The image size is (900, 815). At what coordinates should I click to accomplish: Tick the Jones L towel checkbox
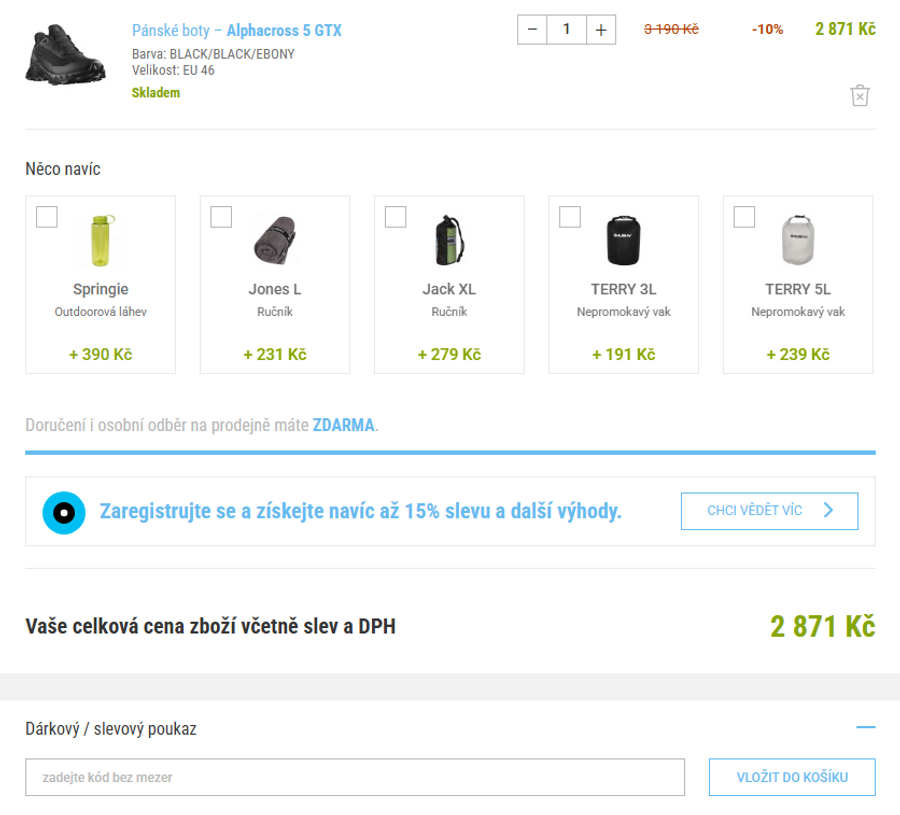pyautogui.click(x=221, y=217)
